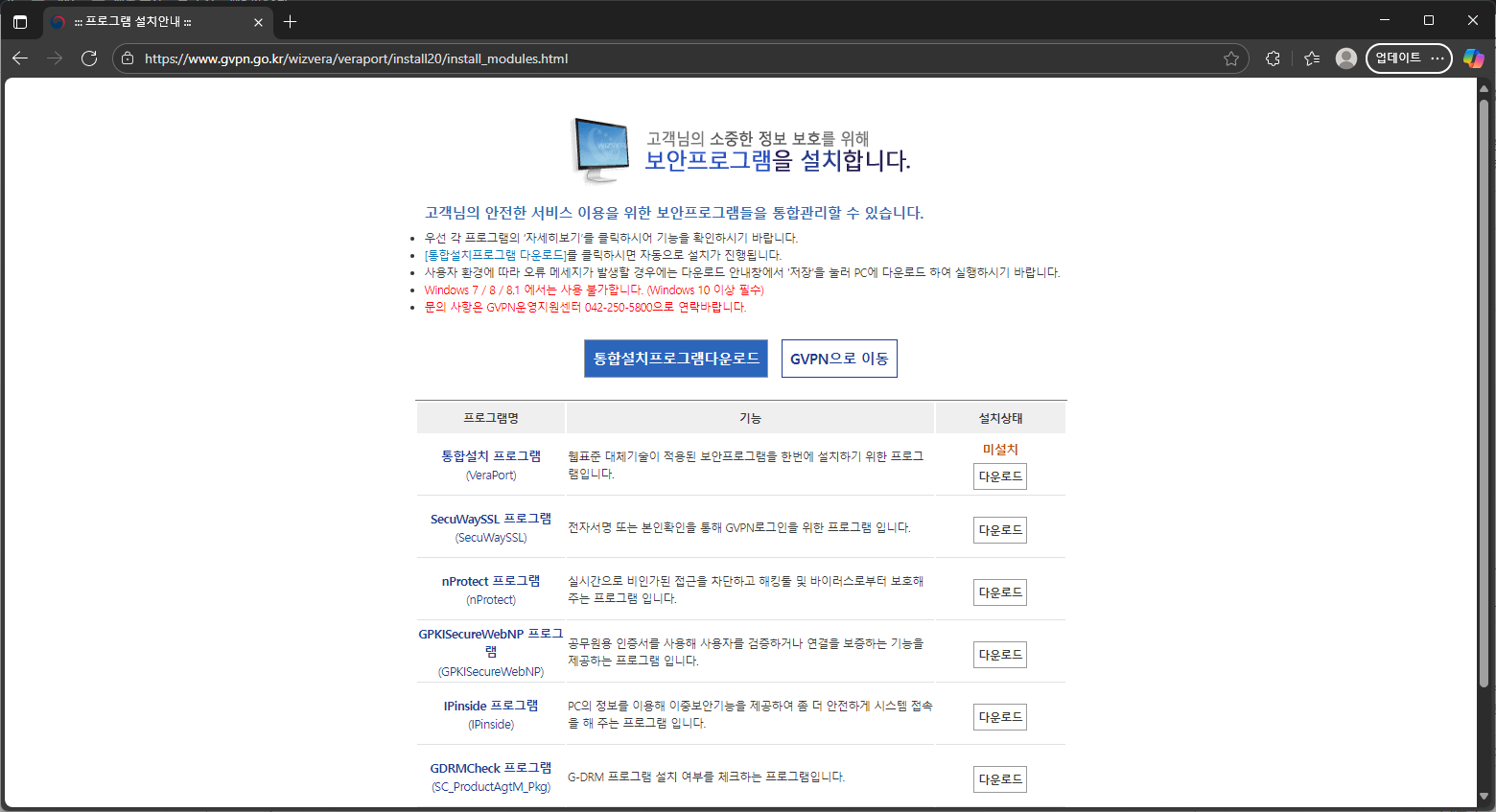Open the favorites list icon

coord(1312,58)
